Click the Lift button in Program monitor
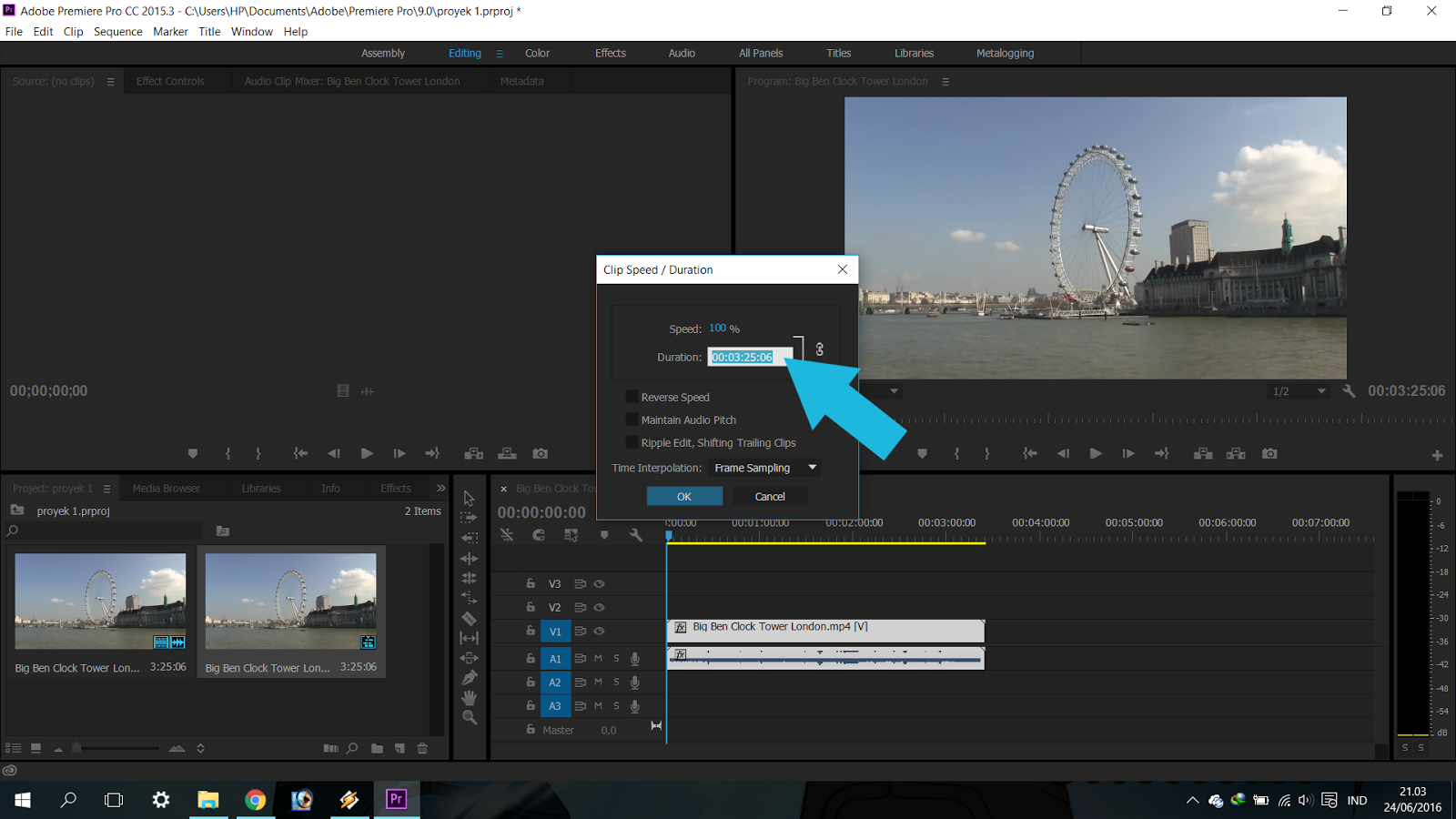1456x819 pixels. tap(1203, 453)
